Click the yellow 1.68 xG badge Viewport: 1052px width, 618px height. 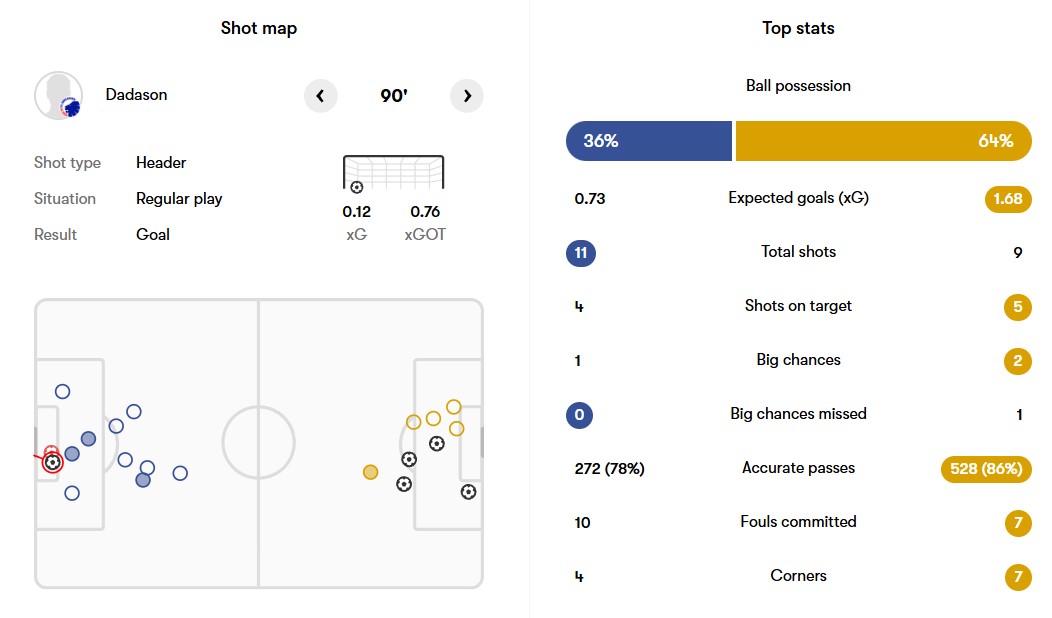coord(1007,198)
